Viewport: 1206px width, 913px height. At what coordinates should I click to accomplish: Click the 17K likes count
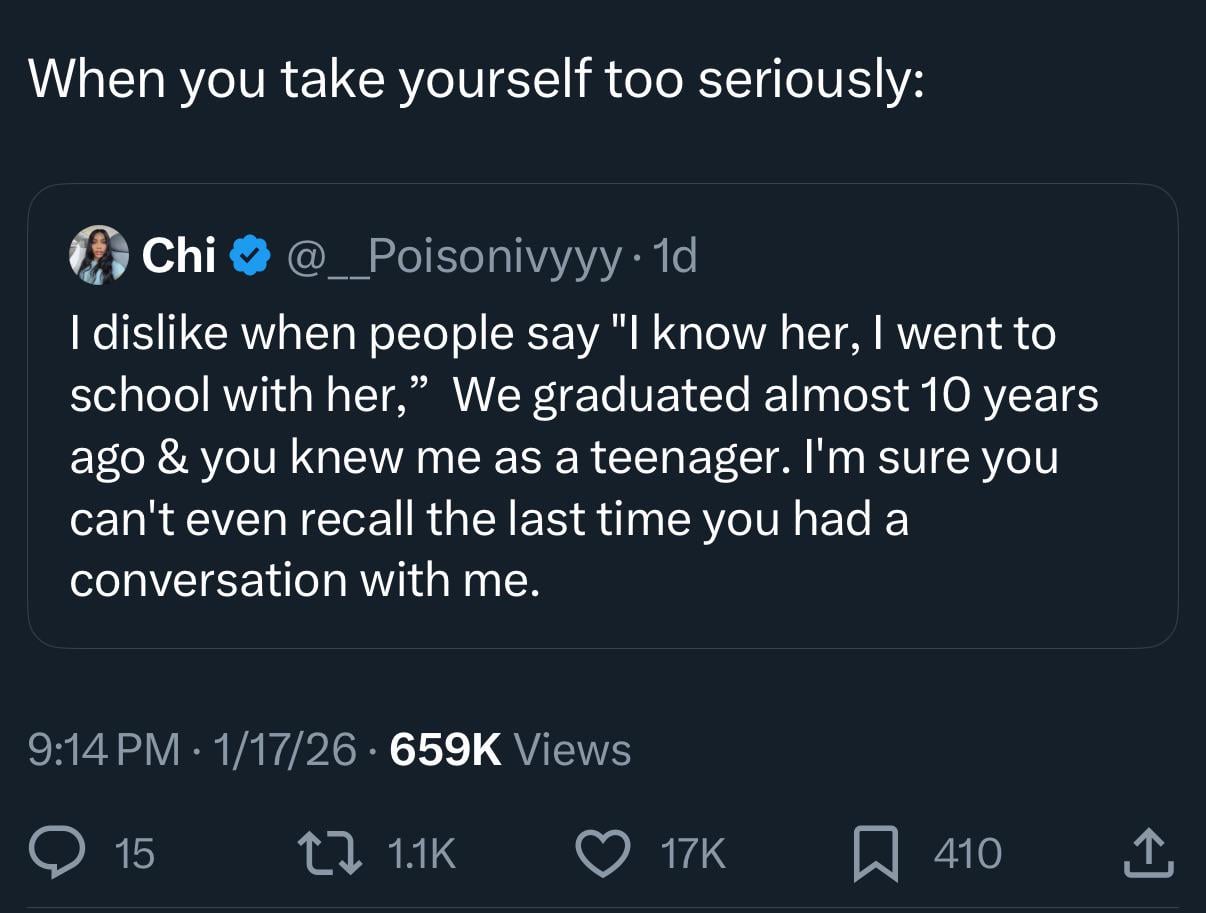(x=692, y=853)
